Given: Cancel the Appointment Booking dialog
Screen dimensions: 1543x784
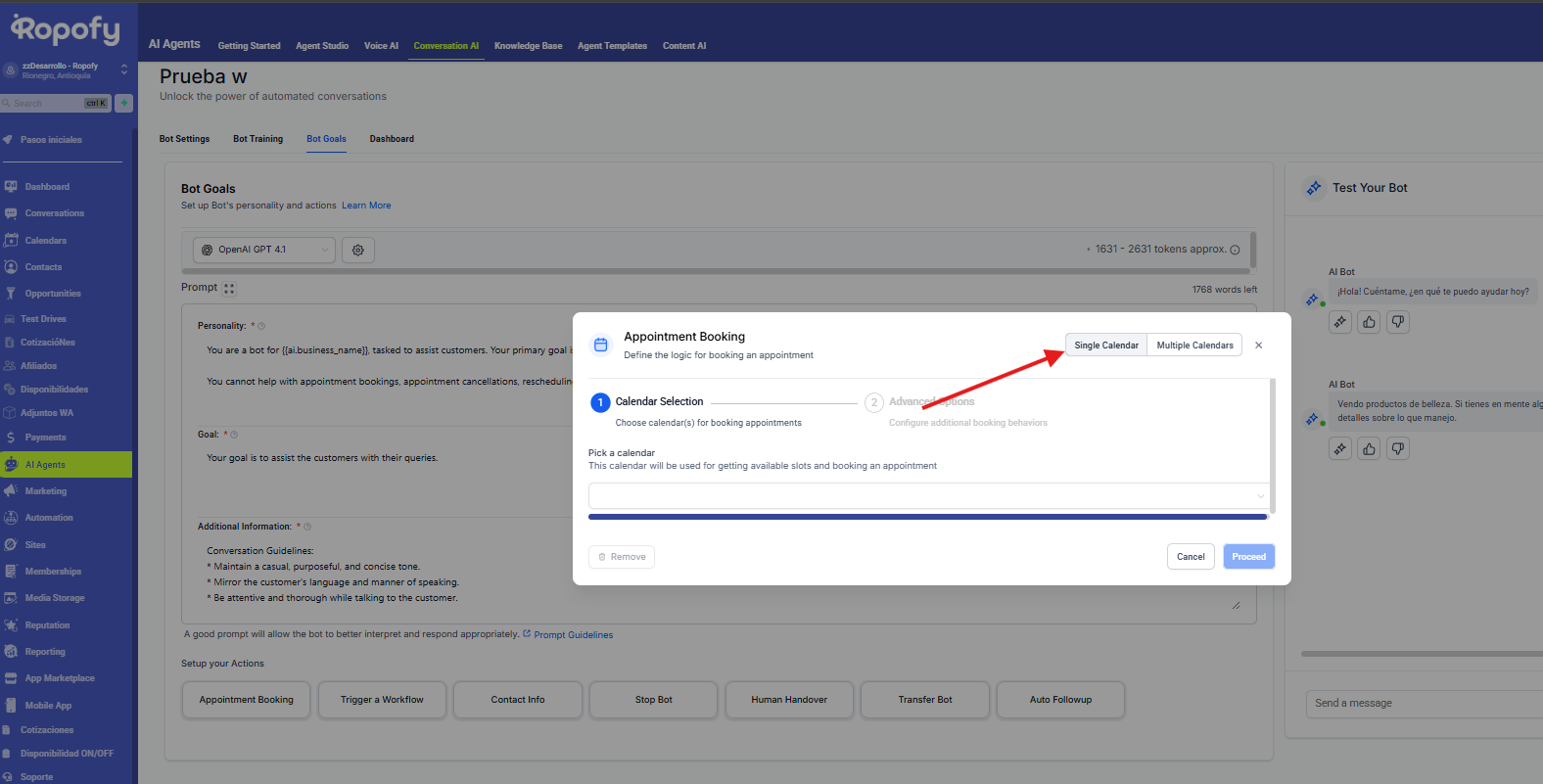Looking at the screenshot, I should [x=1191, y=557].
